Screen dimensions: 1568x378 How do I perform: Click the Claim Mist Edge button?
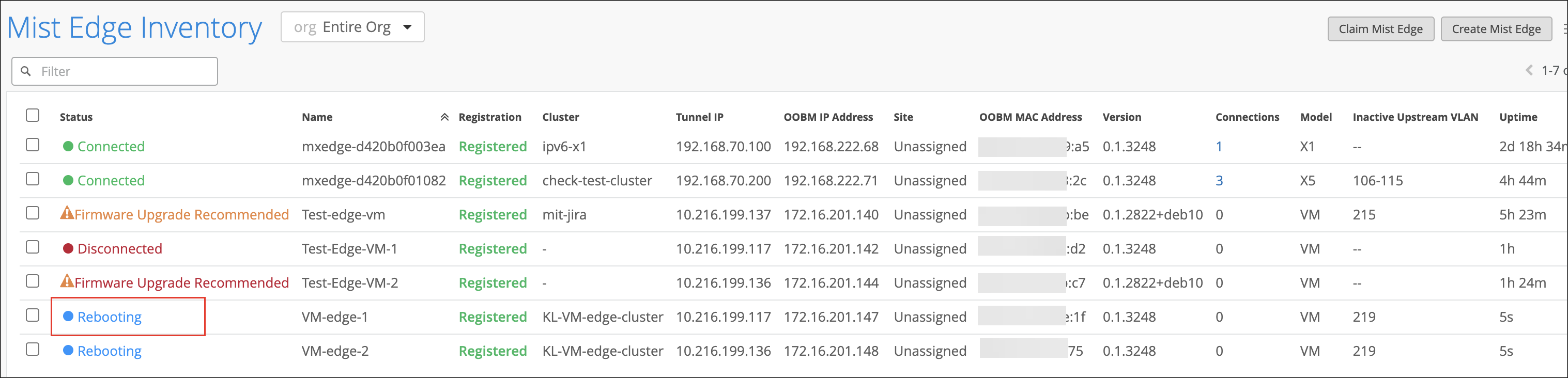(x=1380, y=29)
